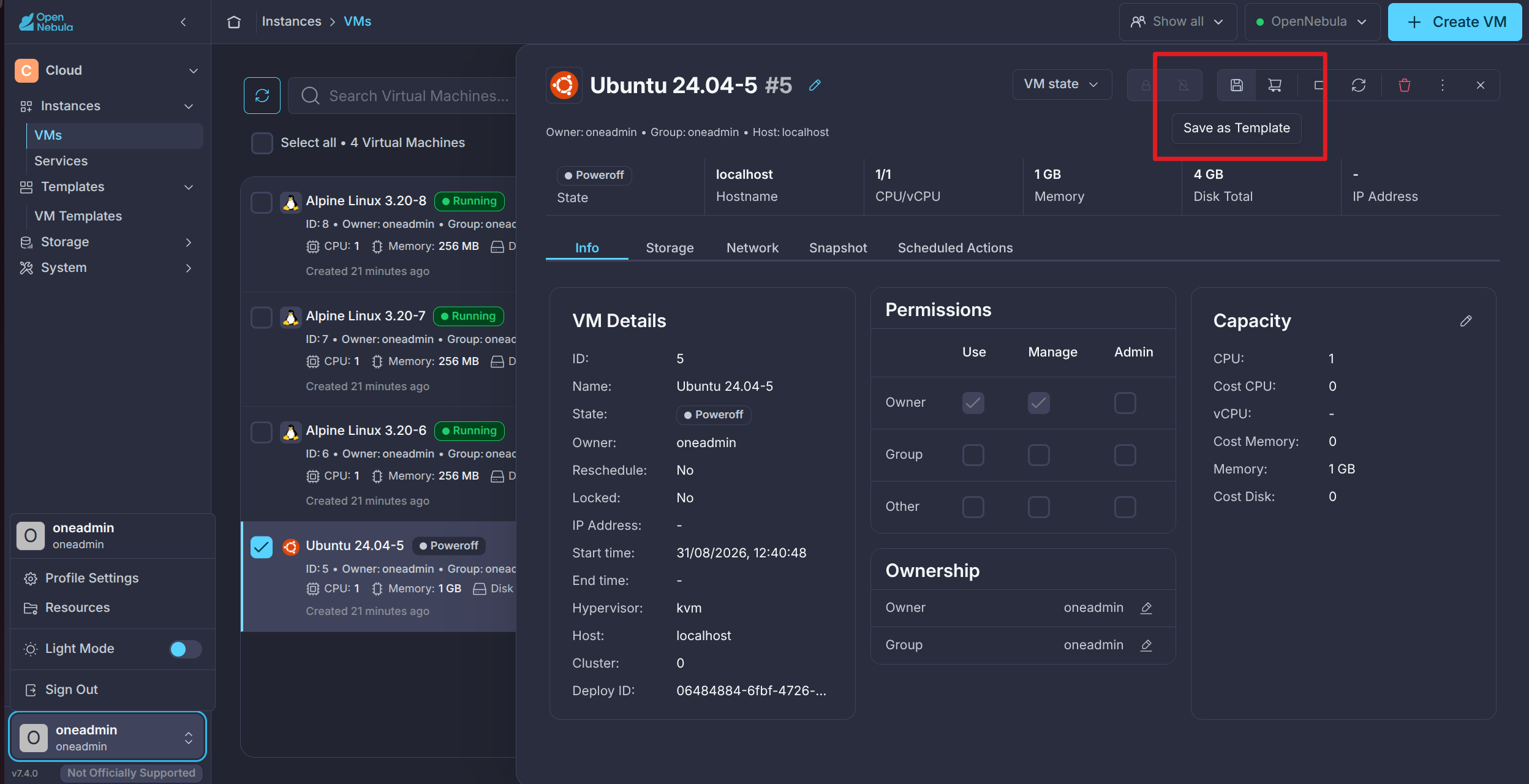
Task: Click the VMs breadcrumb link
Action: (x=358, y=21)
